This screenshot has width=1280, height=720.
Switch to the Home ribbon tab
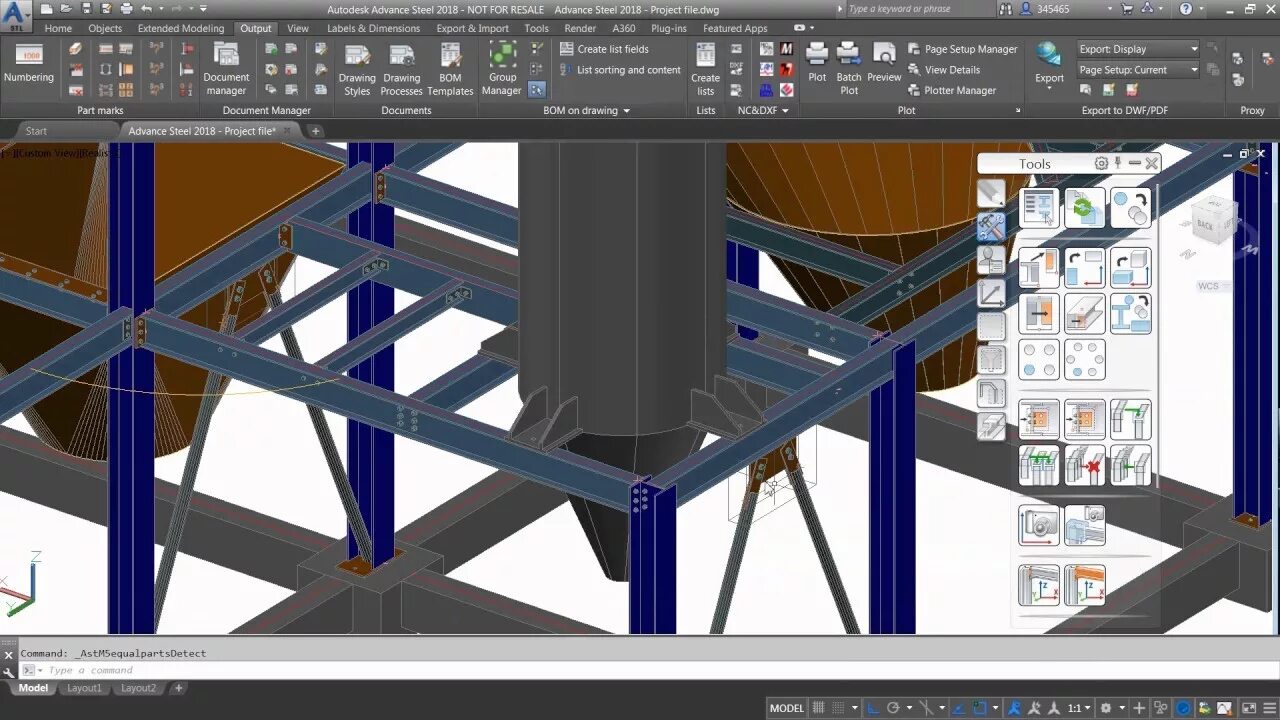[x=58, y=28]
